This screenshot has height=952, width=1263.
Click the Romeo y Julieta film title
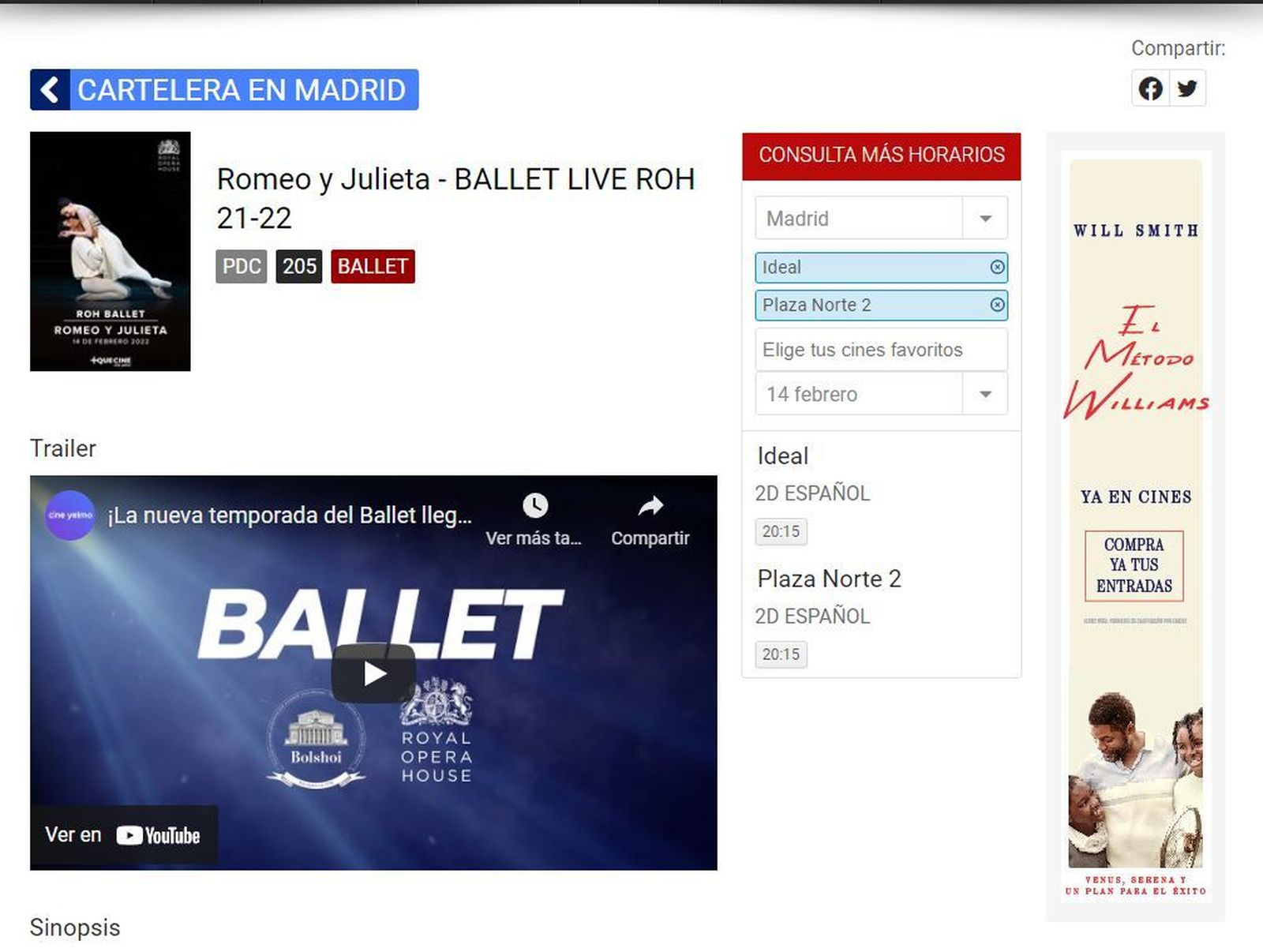(x=455, y=198)
